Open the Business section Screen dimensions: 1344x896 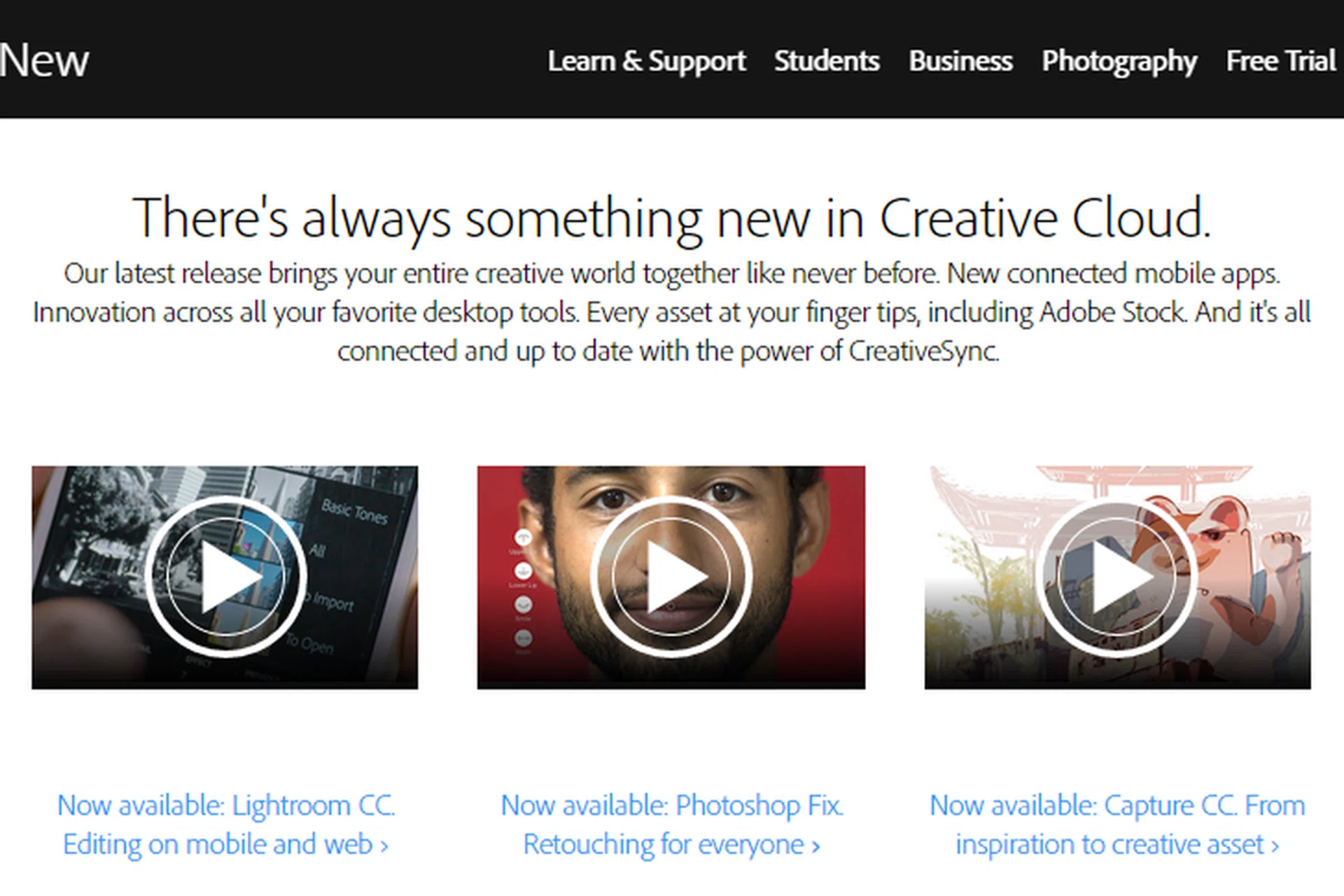coord(960,61)
